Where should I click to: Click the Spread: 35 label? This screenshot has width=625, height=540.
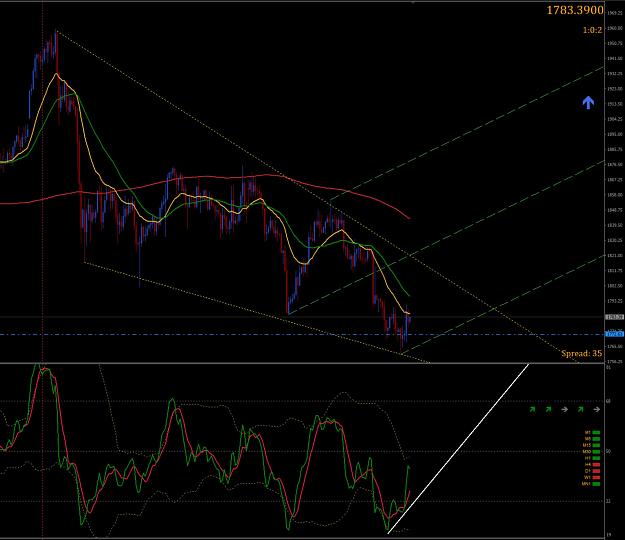click(582, 353)
